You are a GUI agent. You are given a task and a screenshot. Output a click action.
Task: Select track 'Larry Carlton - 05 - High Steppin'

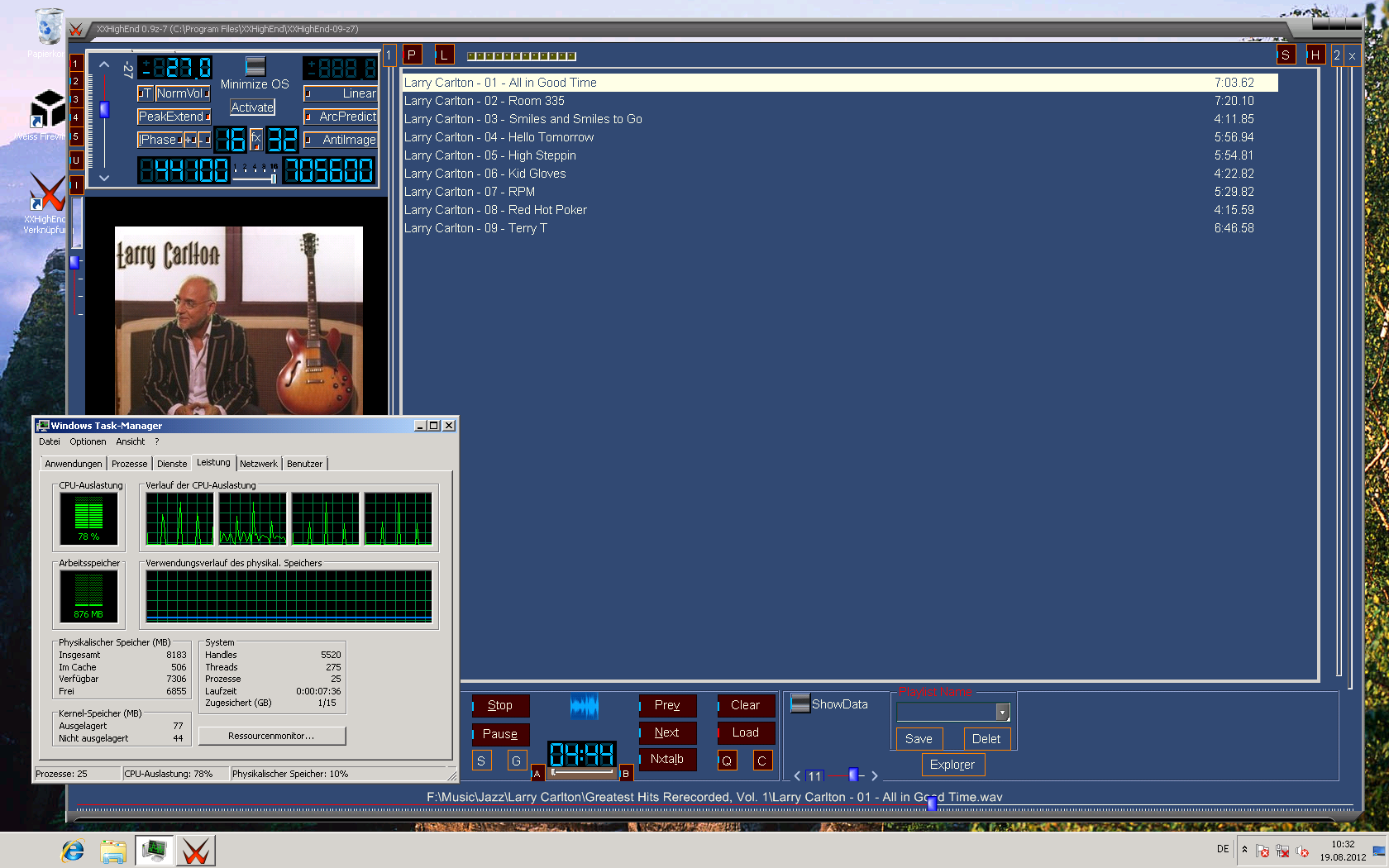tap(840, 155)
